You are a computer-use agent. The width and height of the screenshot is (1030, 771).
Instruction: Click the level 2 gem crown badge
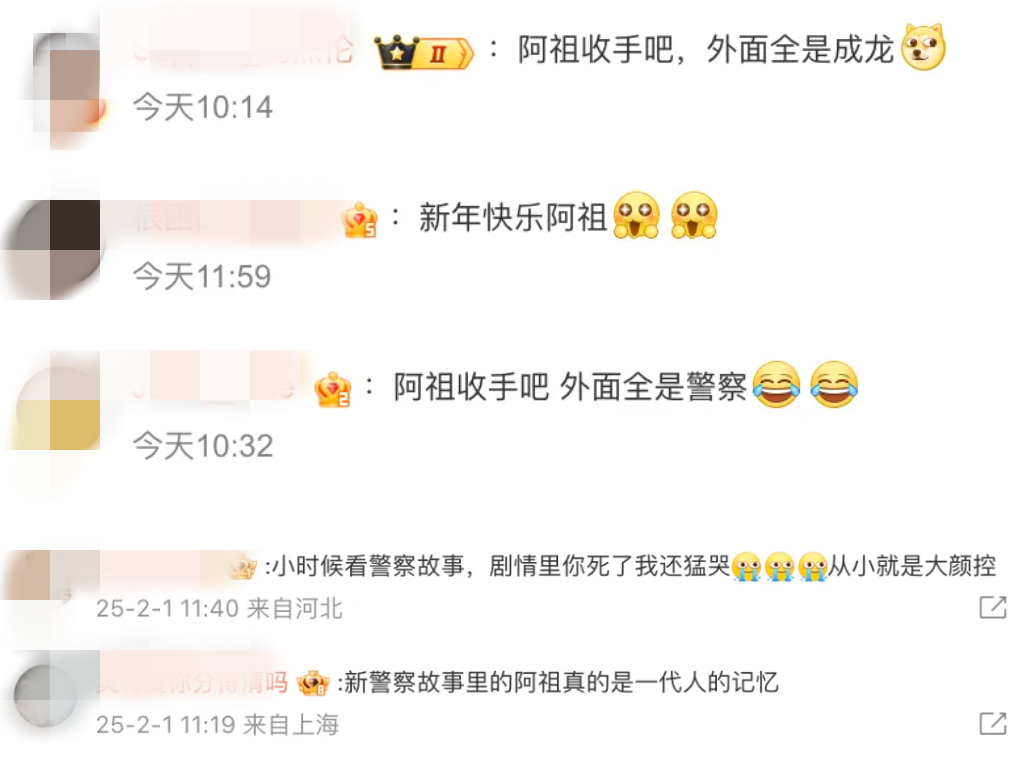[332, 389]
